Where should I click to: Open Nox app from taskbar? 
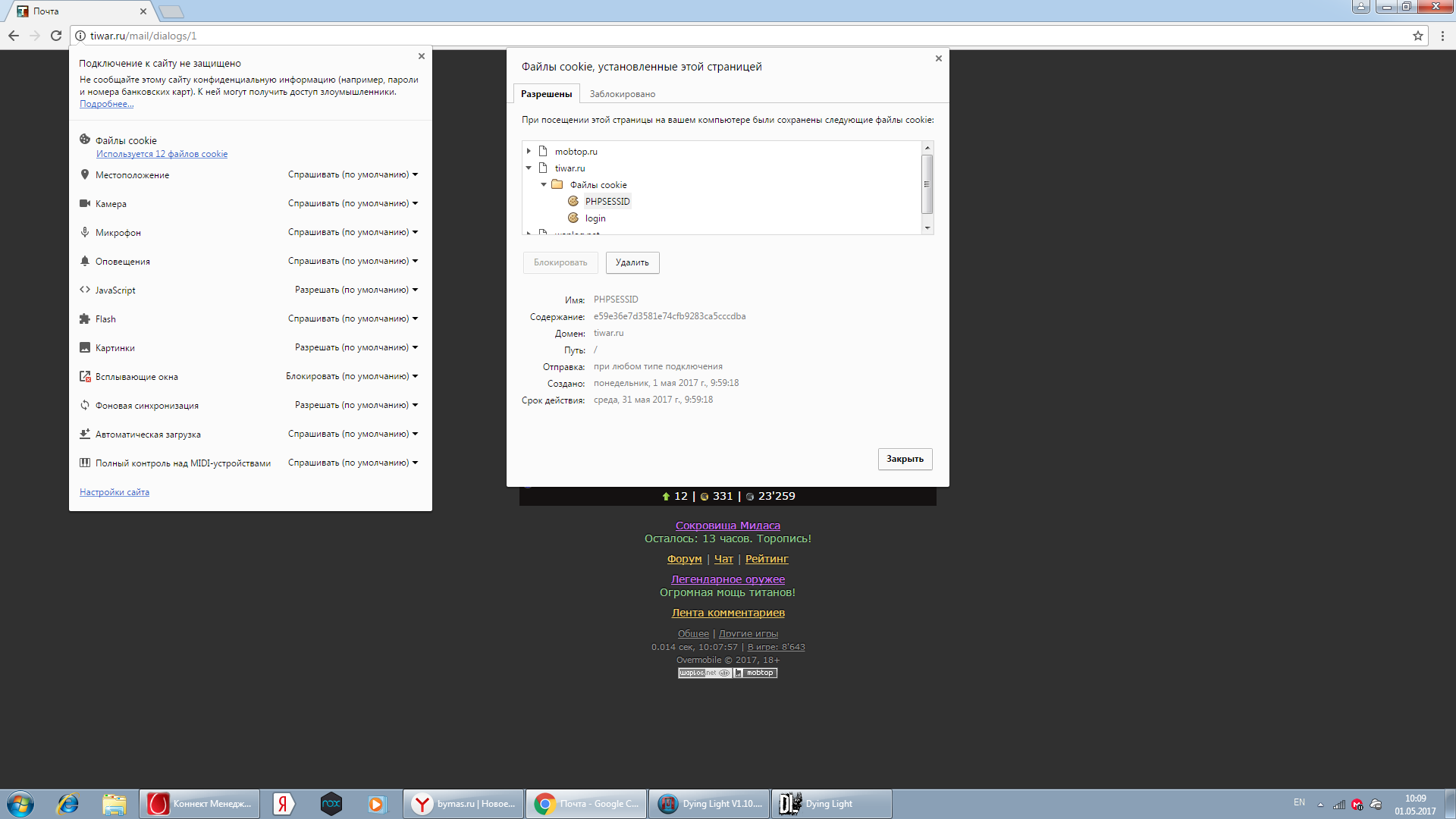(331, 804)
